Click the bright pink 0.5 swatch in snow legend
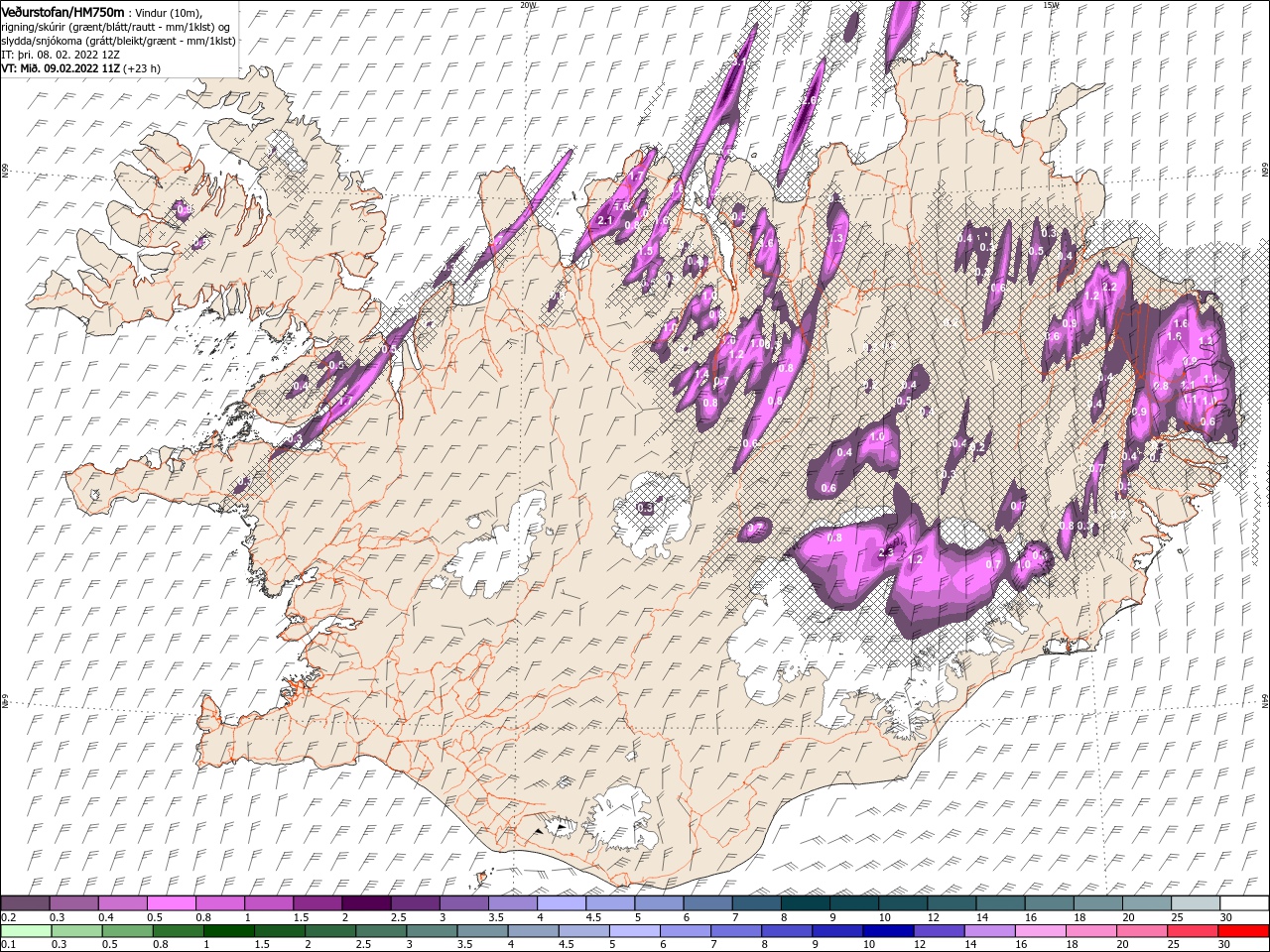This screenshot has width=1270, height=952. pos(171,902)
